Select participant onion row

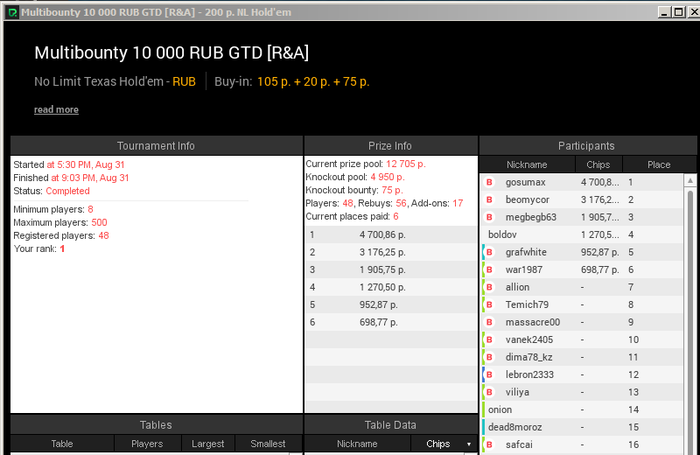pos(582,409)
